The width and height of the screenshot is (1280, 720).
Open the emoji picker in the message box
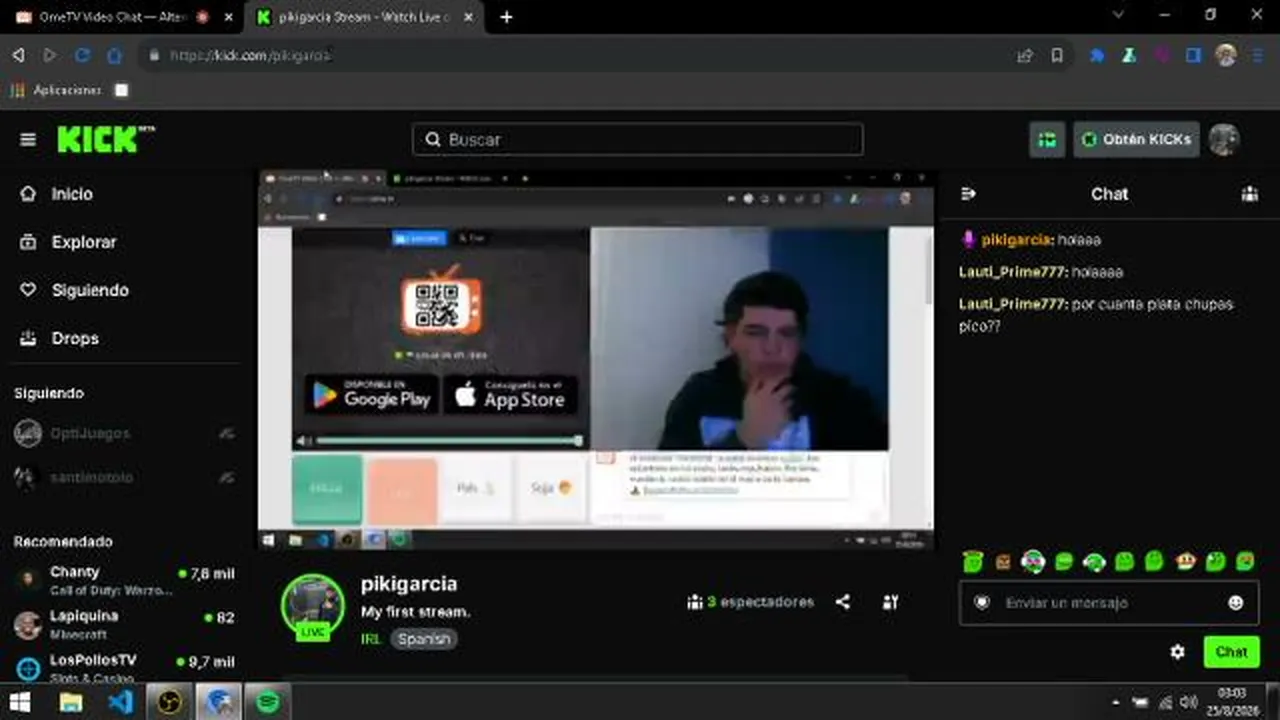pyautogui.click(x=1236, y=603)
